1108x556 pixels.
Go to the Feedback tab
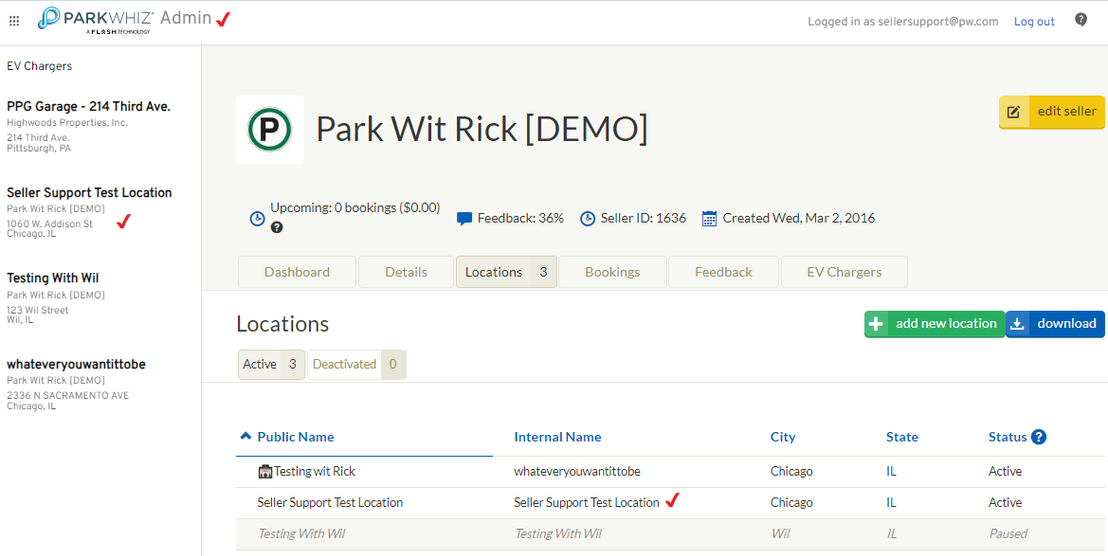(724, 272)
